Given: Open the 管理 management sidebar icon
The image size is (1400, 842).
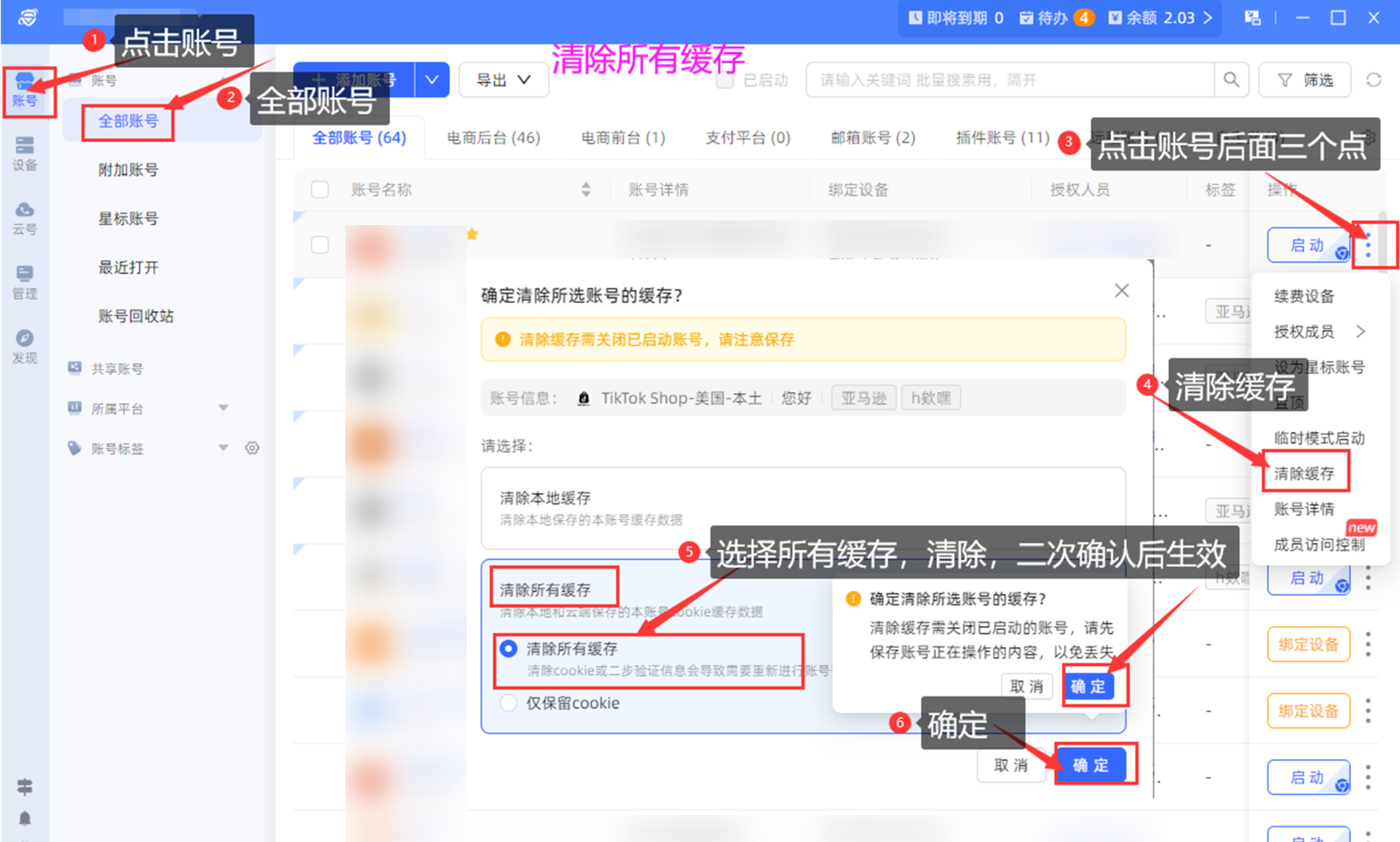Looking at the screenshot, I should coord(25,282).
